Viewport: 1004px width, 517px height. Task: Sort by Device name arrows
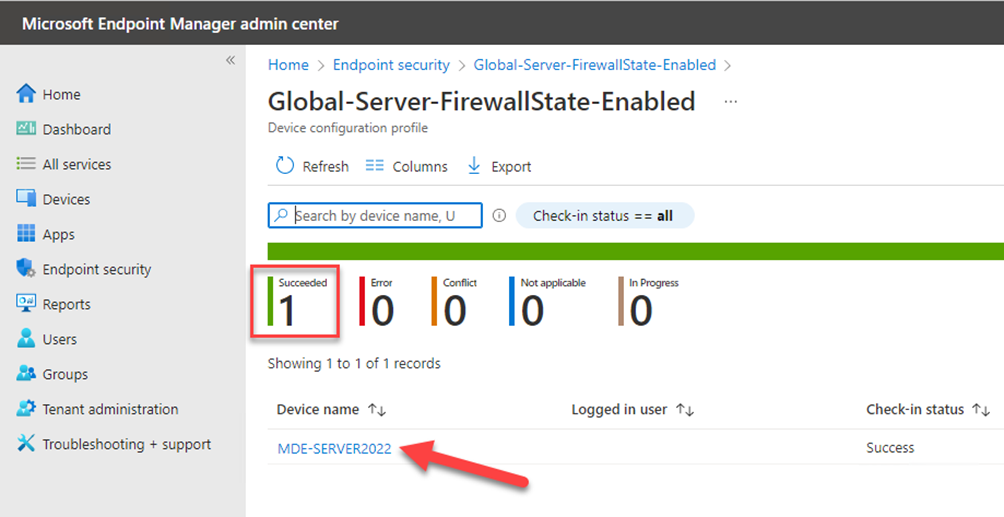[377, 410]
